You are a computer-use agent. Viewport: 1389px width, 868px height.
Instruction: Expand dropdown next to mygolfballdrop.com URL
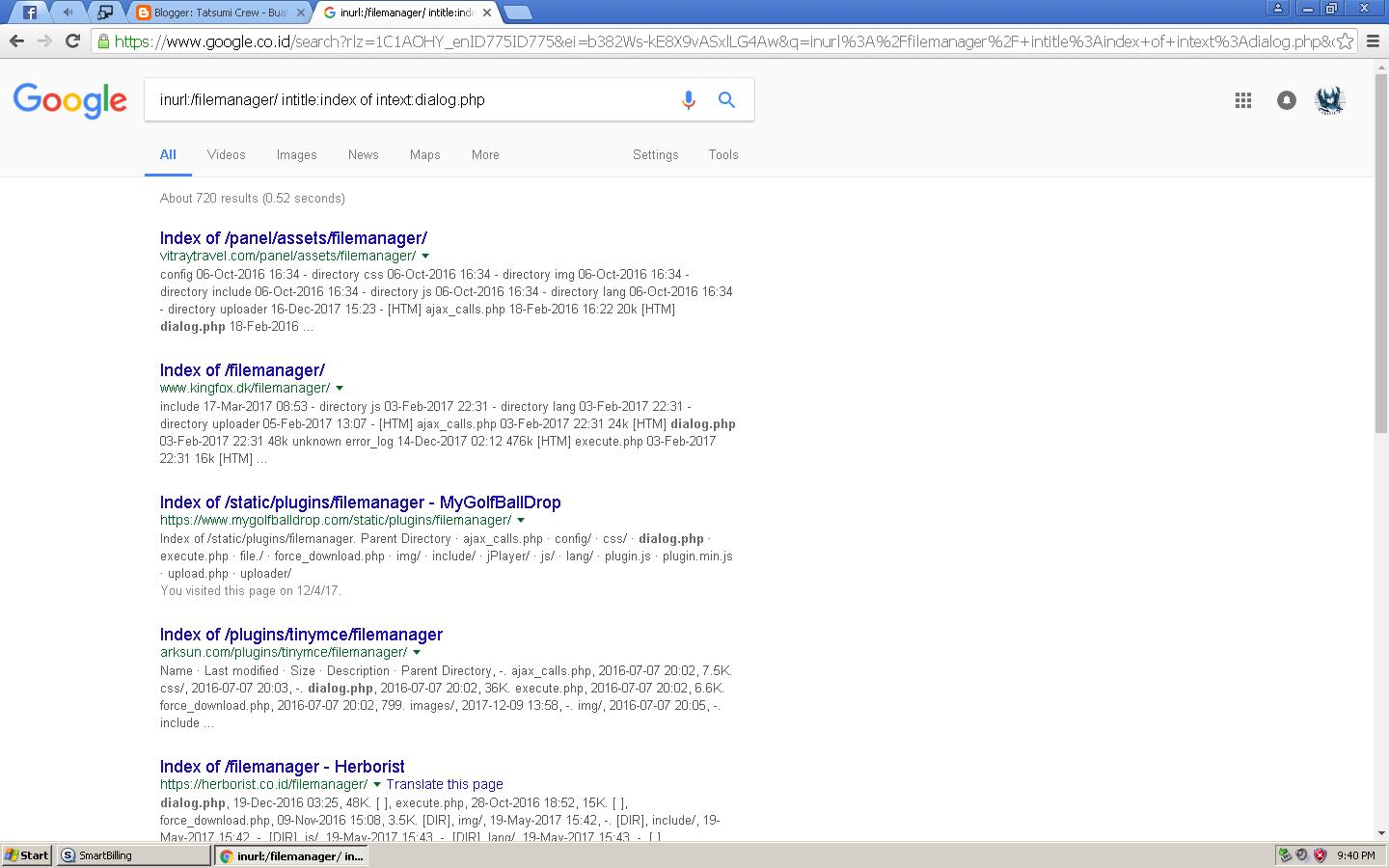point(521,520)
